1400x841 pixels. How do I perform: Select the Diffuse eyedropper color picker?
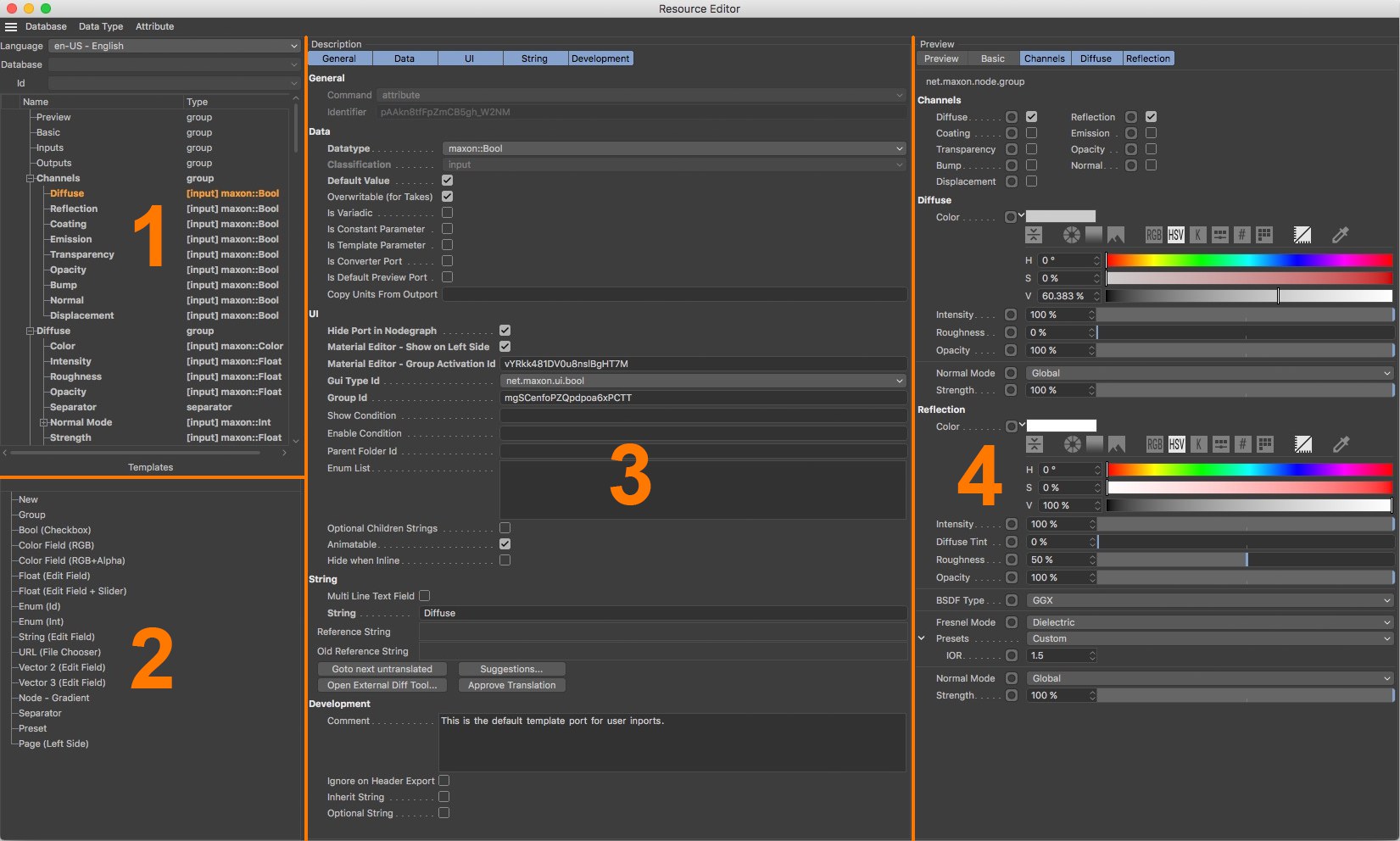pos(1340,235)
